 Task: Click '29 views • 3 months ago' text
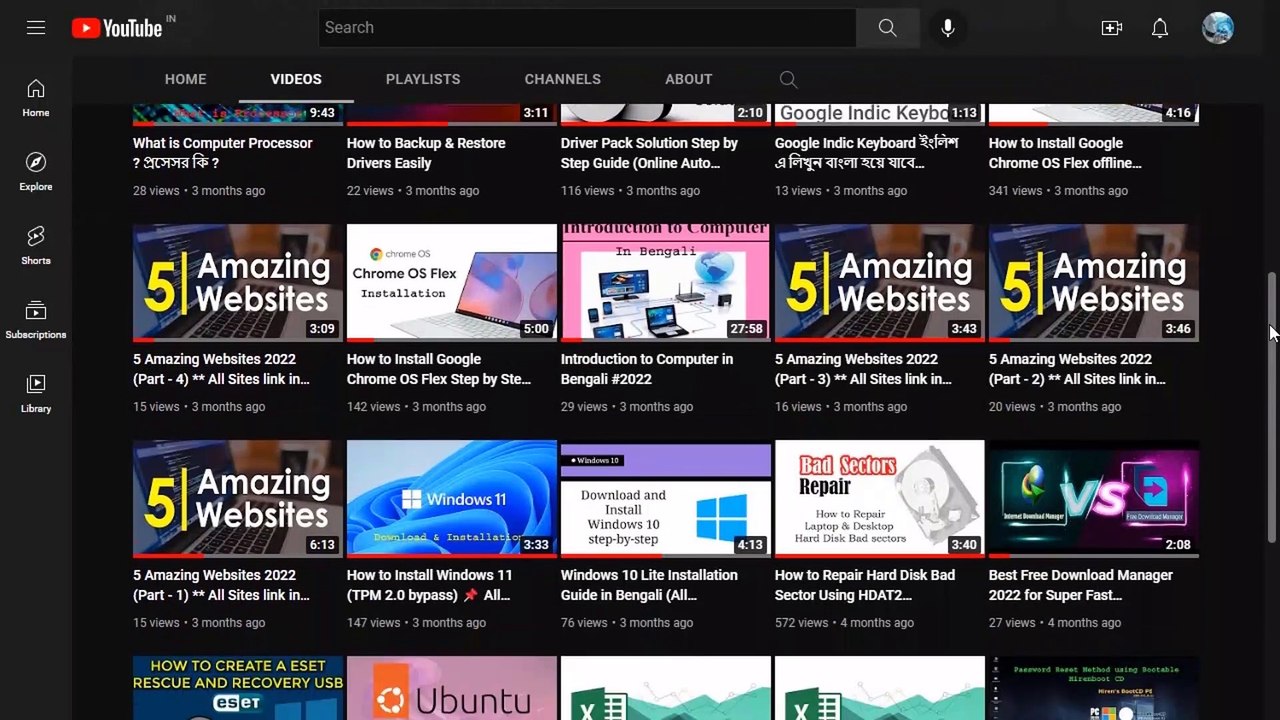tap(627, 407)
